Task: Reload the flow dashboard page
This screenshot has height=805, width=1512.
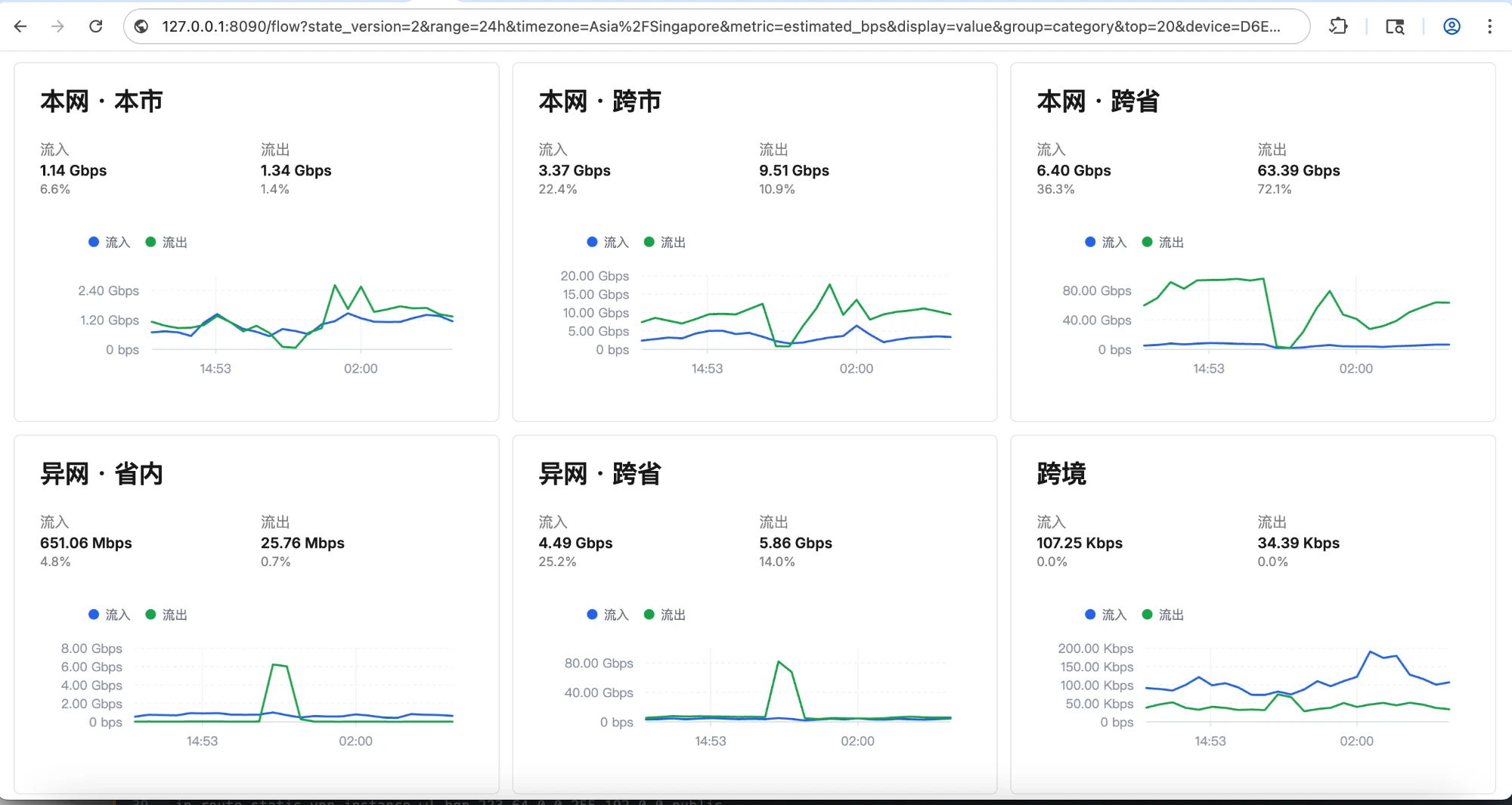Action: point(96,26)
